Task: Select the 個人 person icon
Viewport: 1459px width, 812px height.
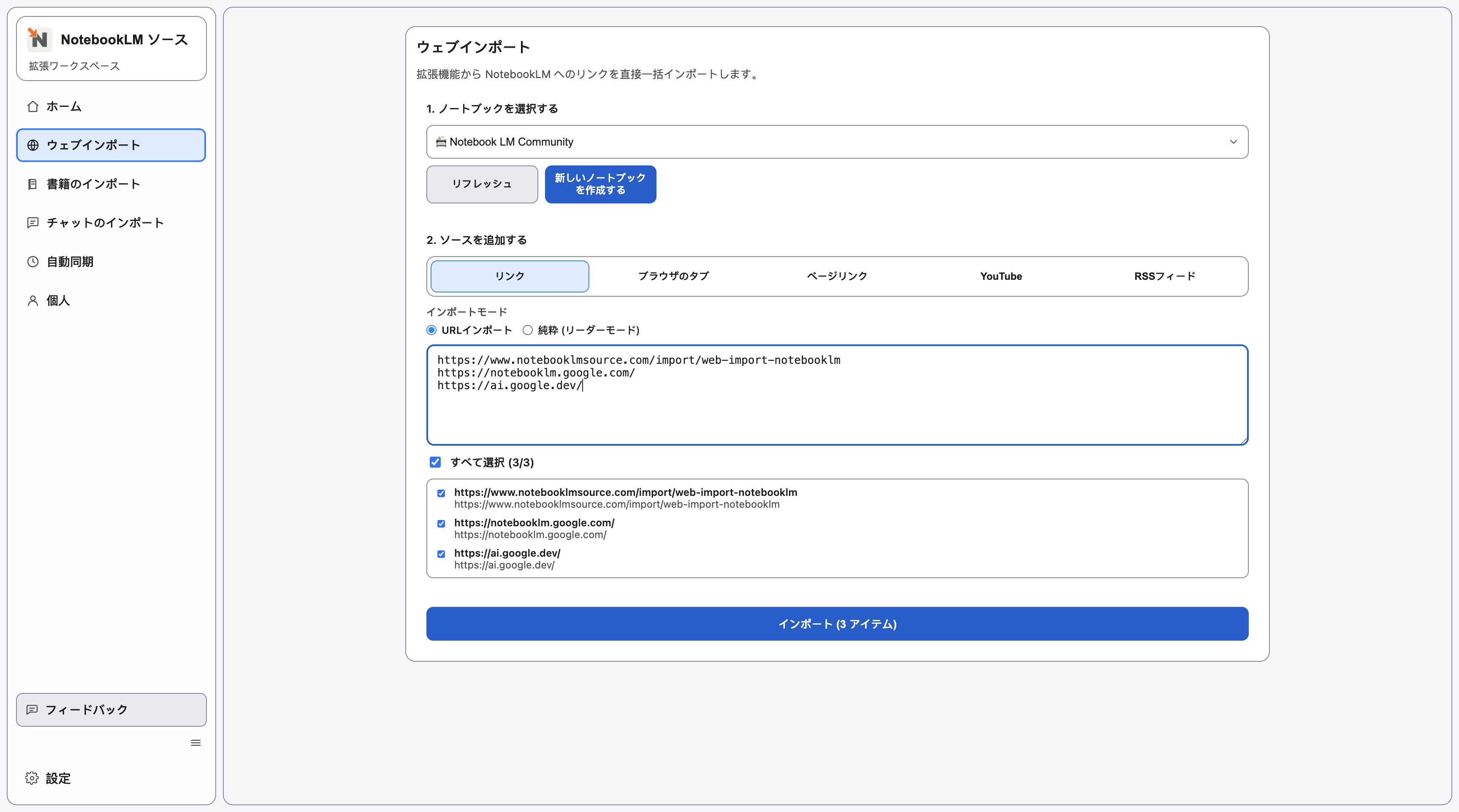Action: [32, 300]
